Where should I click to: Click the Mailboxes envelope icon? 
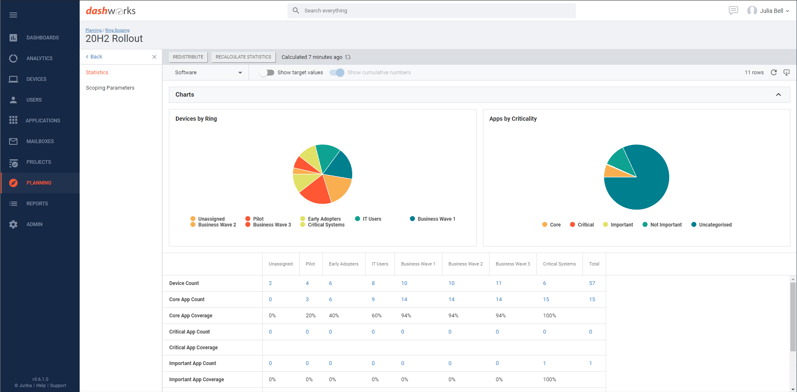14,141
